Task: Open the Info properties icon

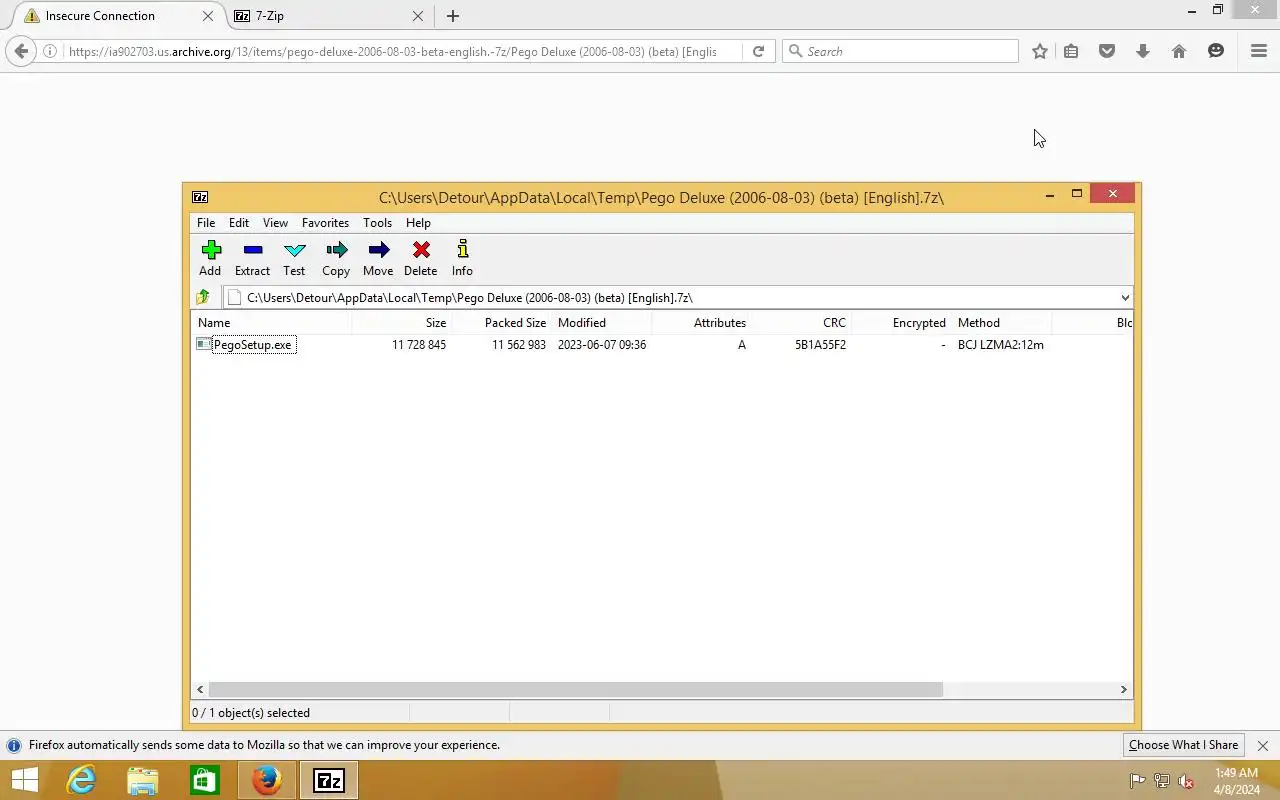Action: pos(462,258)
